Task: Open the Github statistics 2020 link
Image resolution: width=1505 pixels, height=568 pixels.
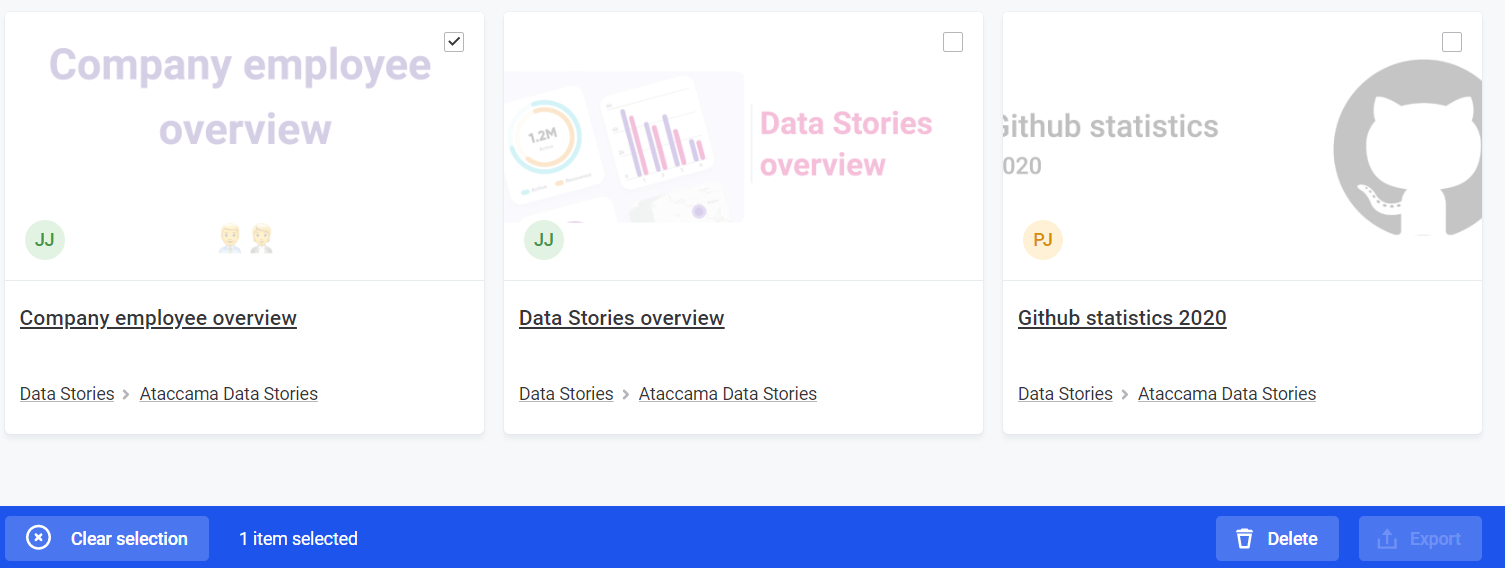Action: [1122, 318]
